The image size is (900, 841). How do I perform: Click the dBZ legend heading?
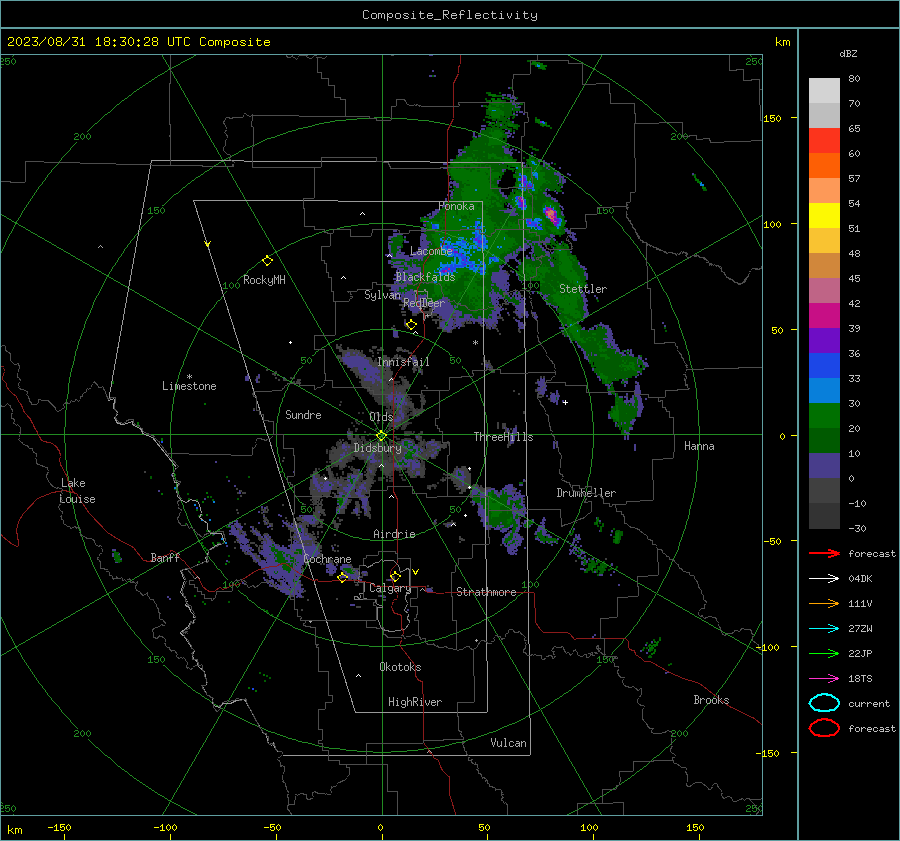848,53
